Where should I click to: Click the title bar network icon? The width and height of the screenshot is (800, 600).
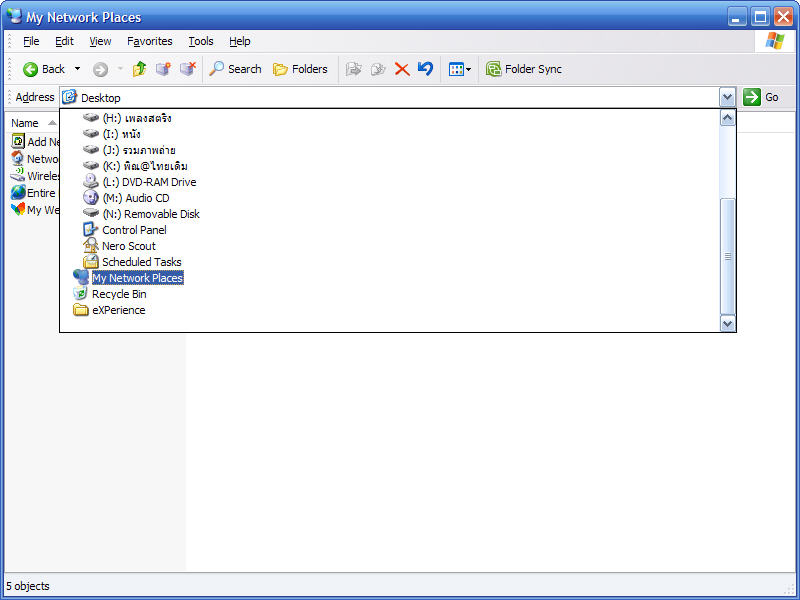coord(14,16)
